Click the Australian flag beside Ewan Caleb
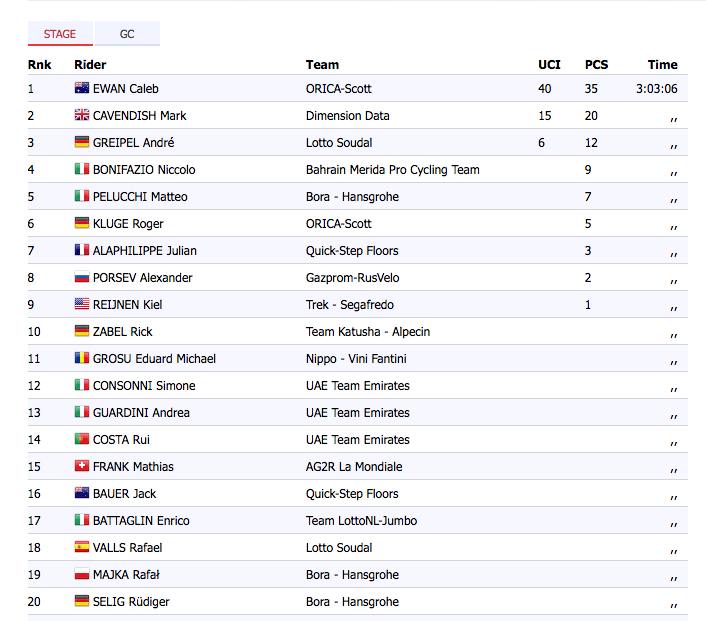The width and height of the screenshot is (706, 621). [x=82, y=89]
